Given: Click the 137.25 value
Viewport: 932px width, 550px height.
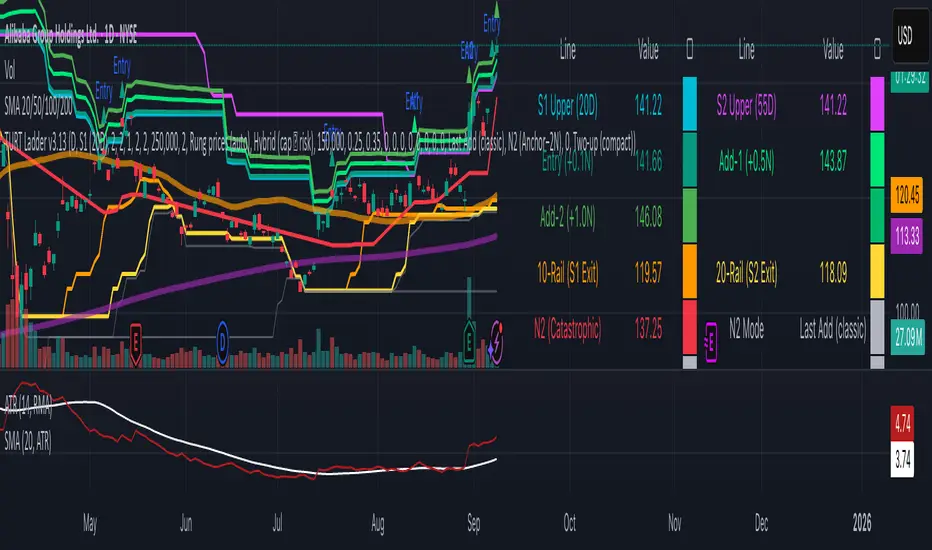Looking at the screenshot, I should tap(648, 329).
